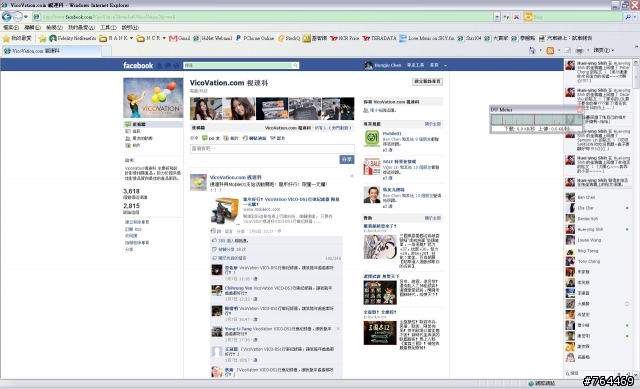
Task: Open the Hungju Chen profile link
Action: 383,65
